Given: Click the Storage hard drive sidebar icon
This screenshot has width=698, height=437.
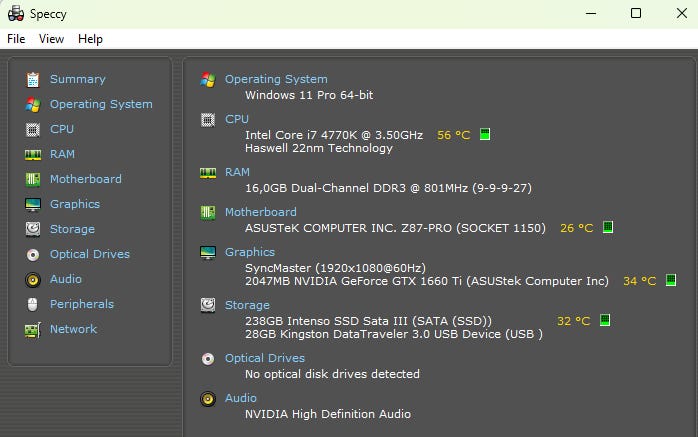Looking at the screenshot, I should 32,229.
